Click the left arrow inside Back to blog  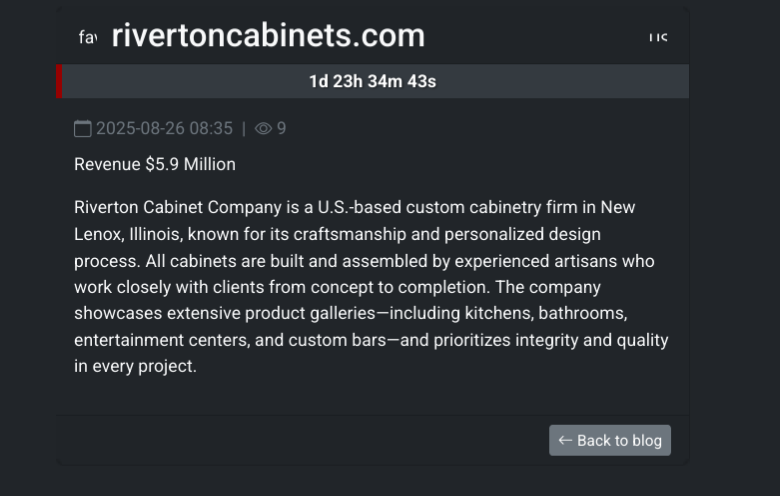click(x=565, y=440)
